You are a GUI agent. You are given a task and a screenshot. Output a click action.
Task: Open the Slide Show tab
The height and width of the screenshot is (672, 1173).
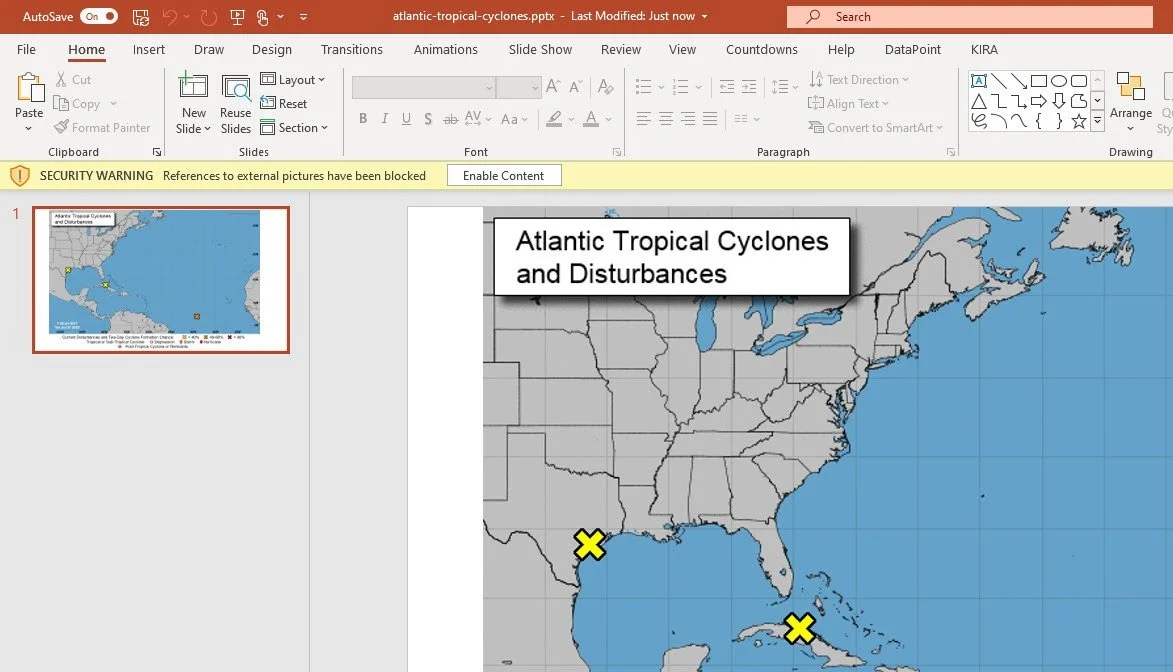(540, 49)
